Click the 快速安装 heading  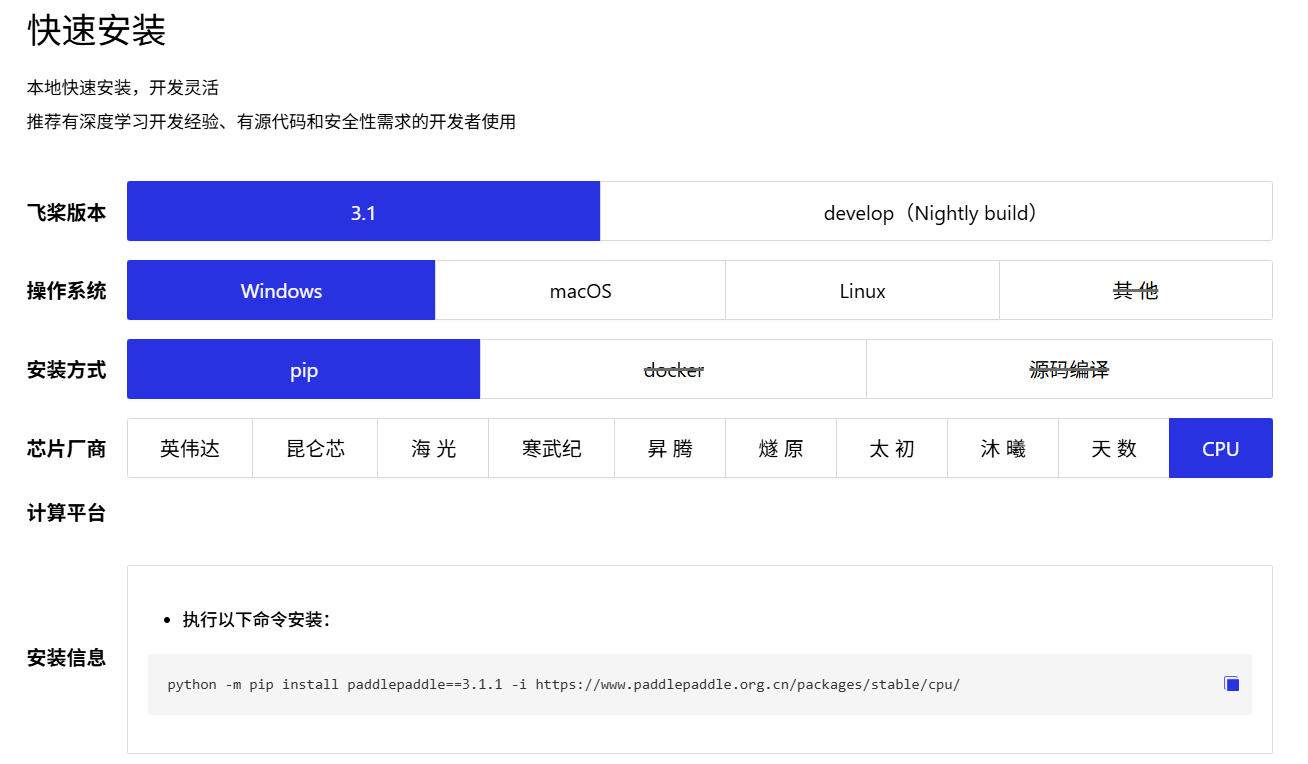pyautogui.click(x=96, y=30)
